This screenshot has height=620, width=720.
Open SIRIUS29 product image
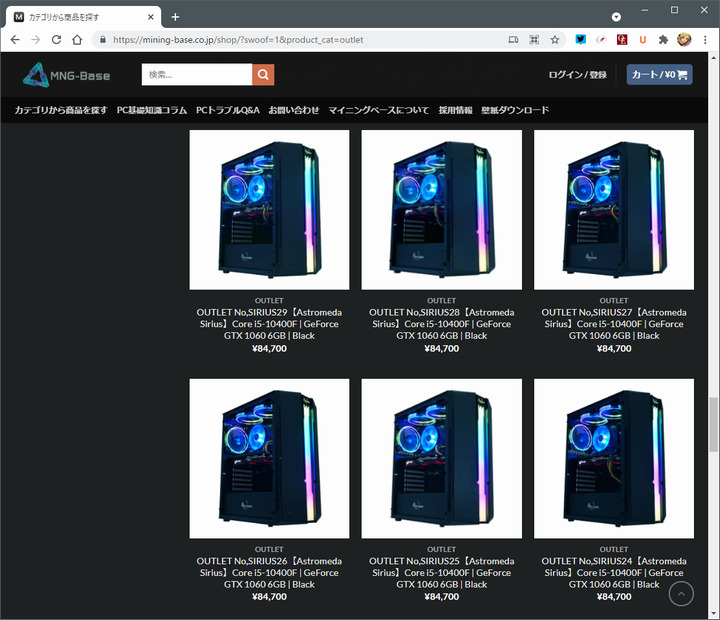(x=269, y=210)
